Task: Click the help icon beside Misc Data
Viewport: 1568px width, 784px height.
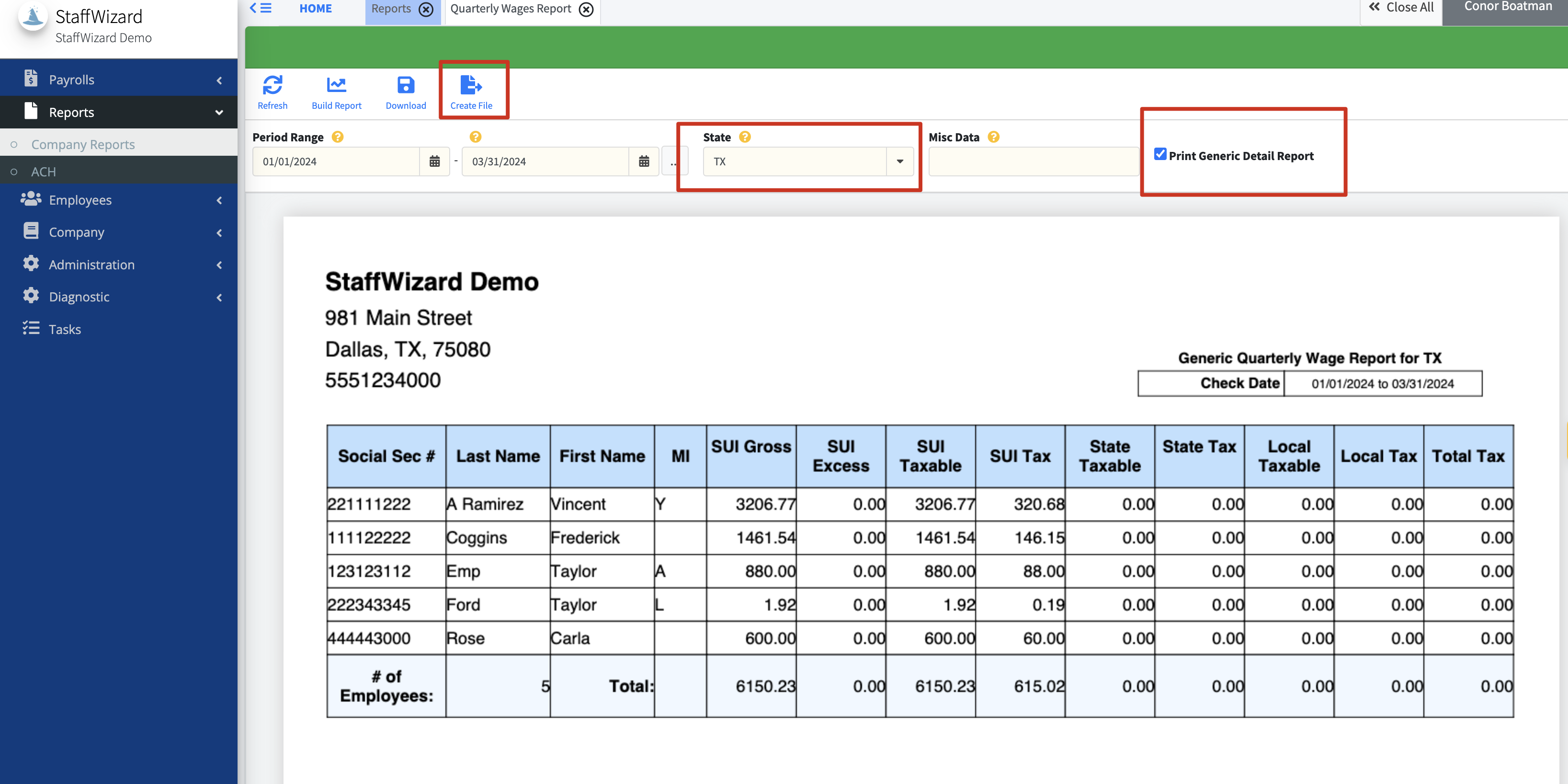Action: coord(993,137)
